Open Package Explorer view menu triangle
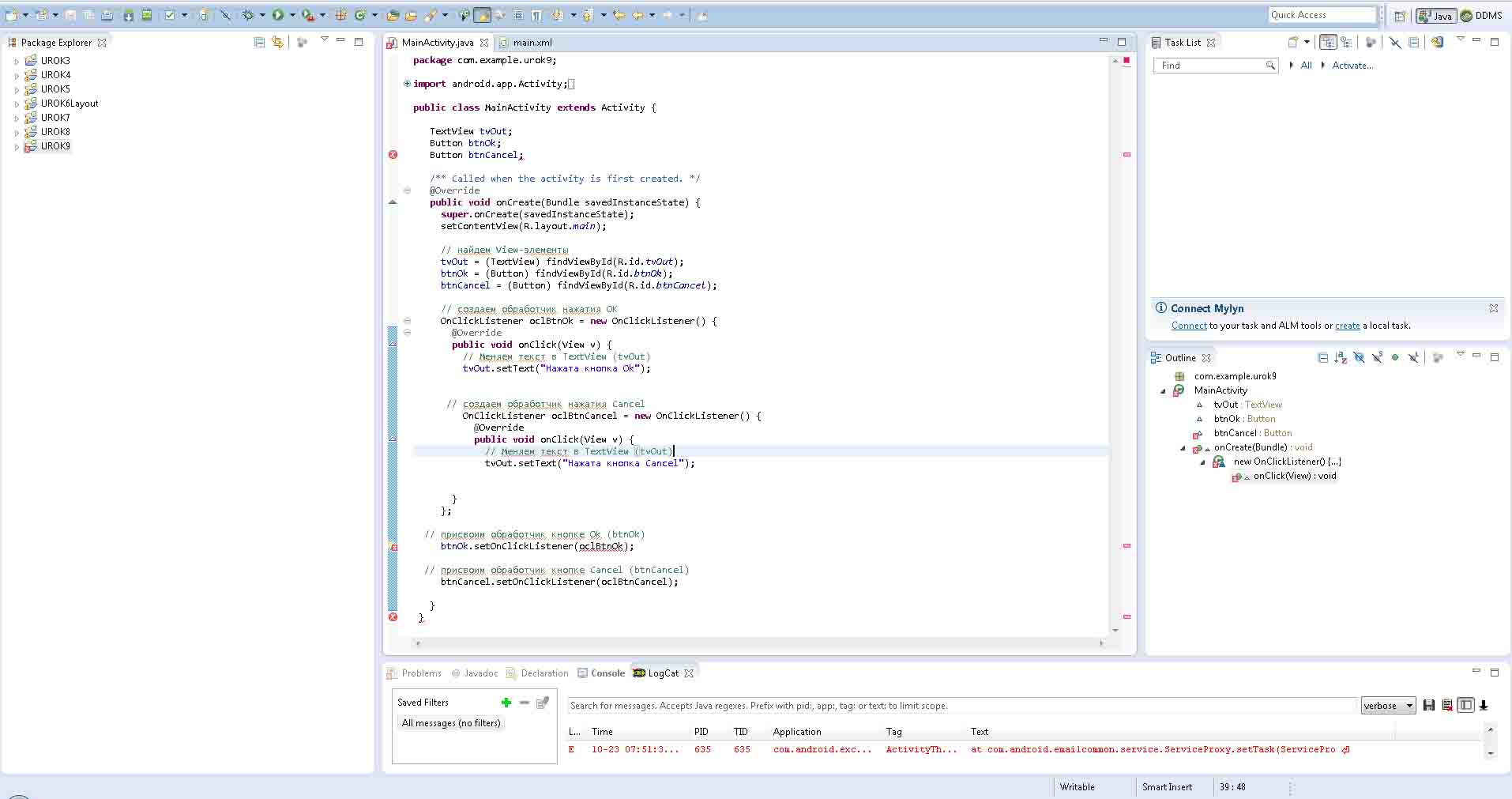 324,40
